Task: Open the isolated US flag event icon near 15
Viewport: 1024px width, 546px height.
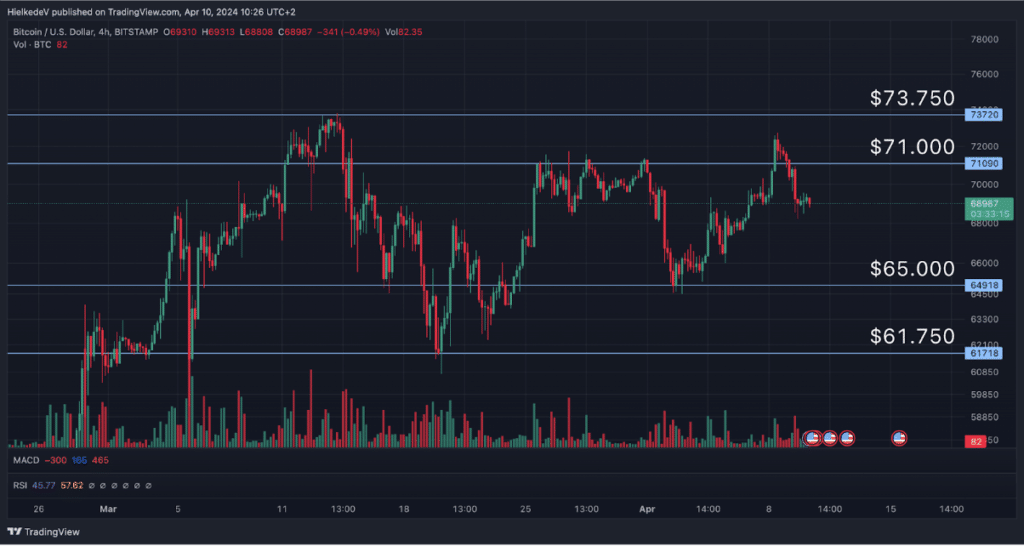Action: tap(898, 438)
